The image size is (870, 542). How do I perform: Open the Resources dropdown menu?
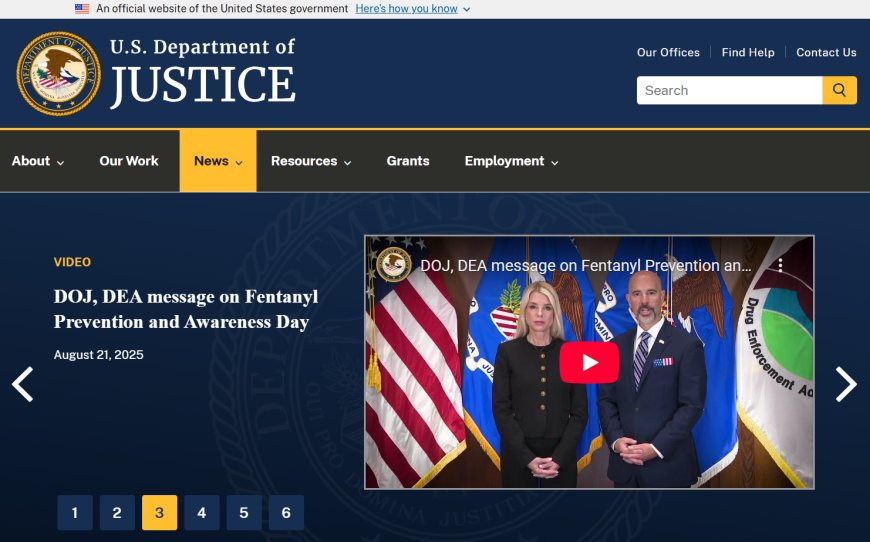pyautogui.click(x=311, y=161)
